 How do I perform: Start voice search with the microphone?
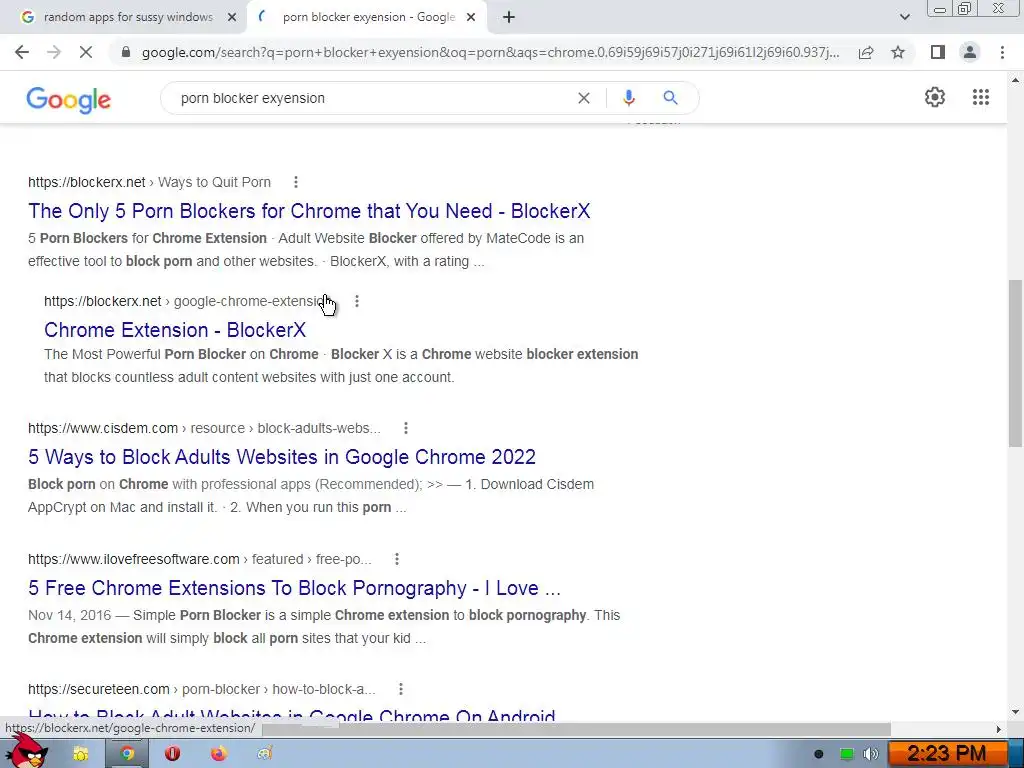(628, 98)
